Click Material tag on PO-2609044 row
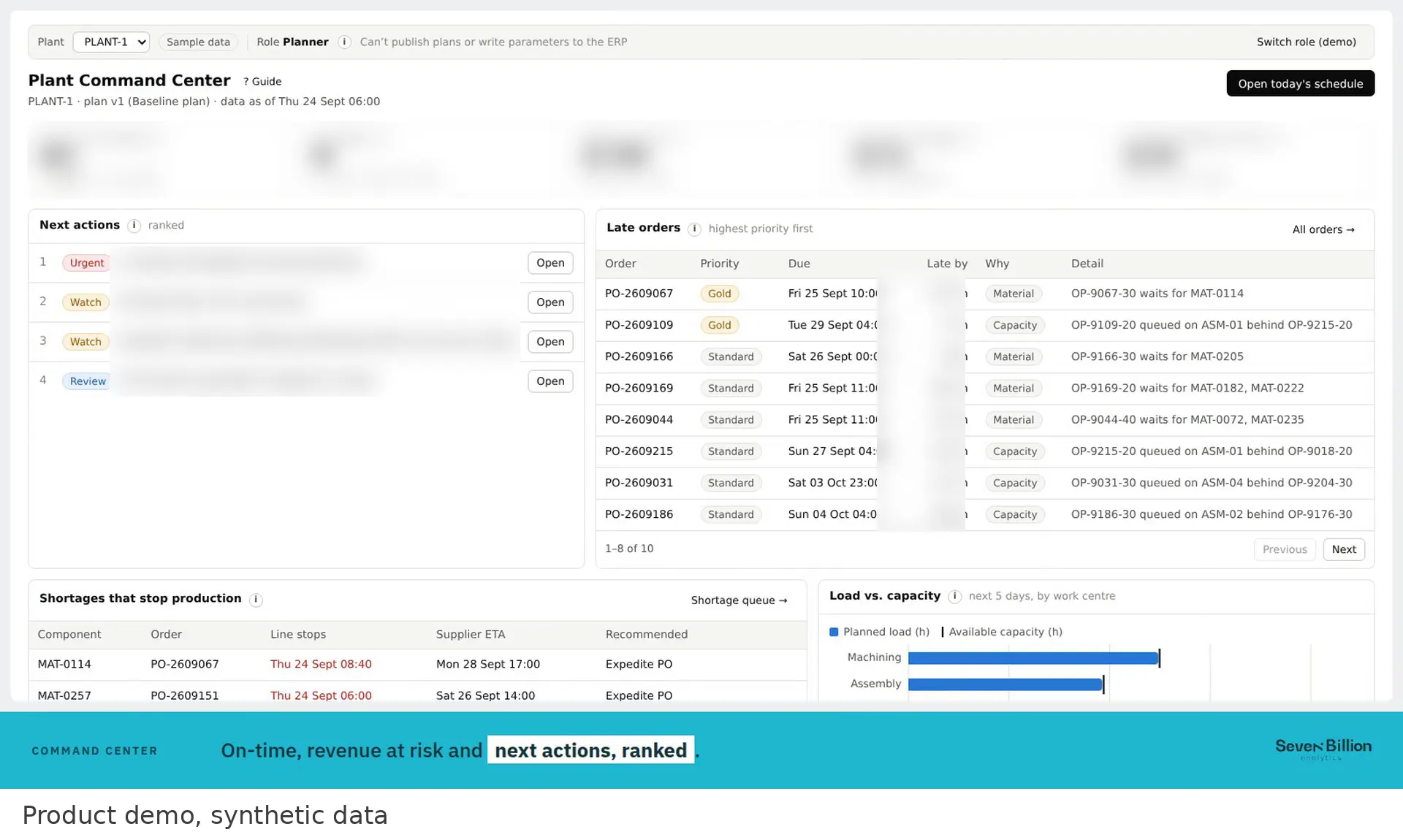 1013,420
